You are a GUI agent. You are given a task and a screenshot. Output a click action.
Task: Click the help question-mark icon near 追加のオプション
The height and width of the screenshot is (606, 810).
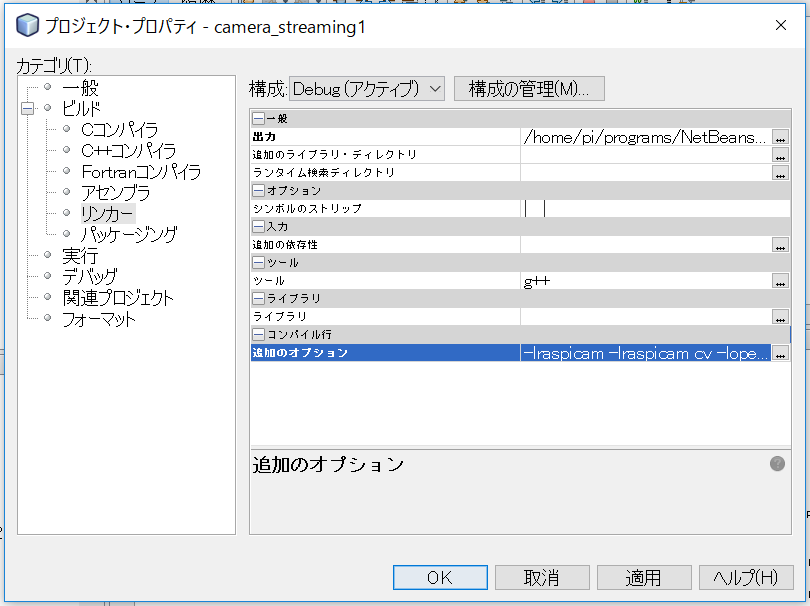[777, 462]
